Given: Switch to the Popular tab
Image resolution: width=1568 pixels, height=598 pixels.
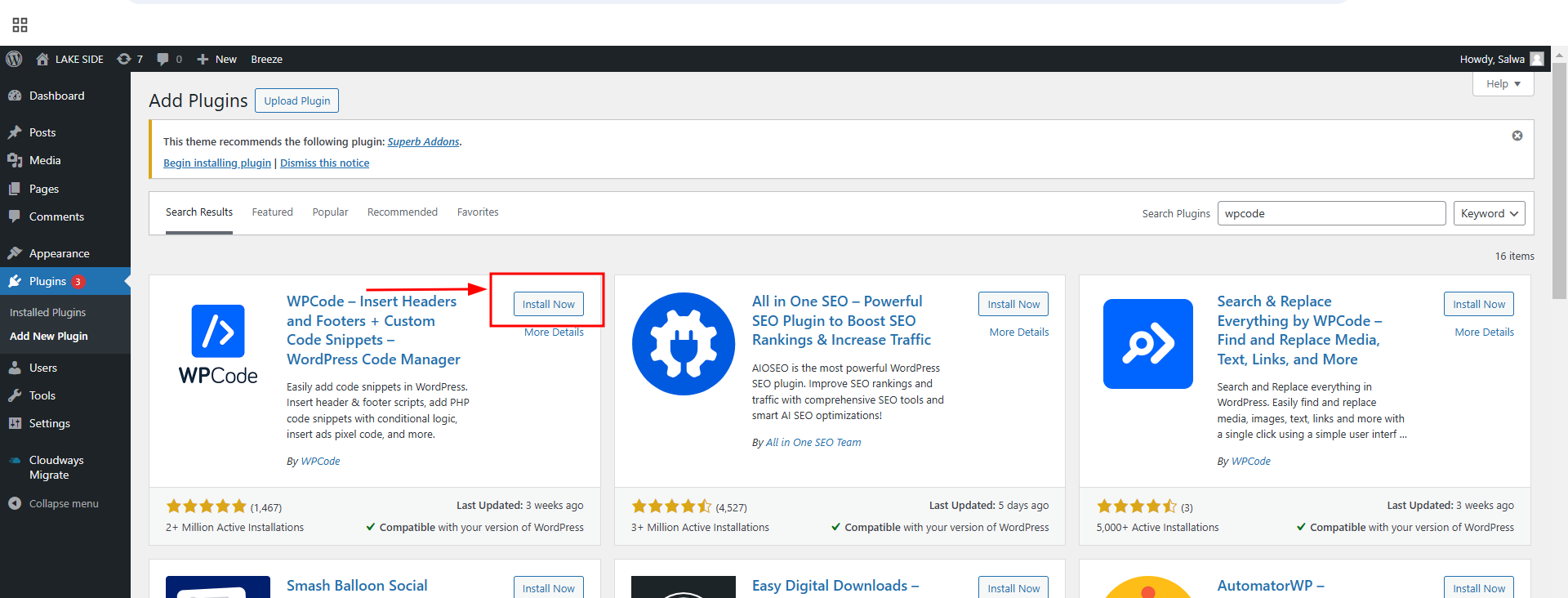Looking at the screenshot, I should click(330, 212).
